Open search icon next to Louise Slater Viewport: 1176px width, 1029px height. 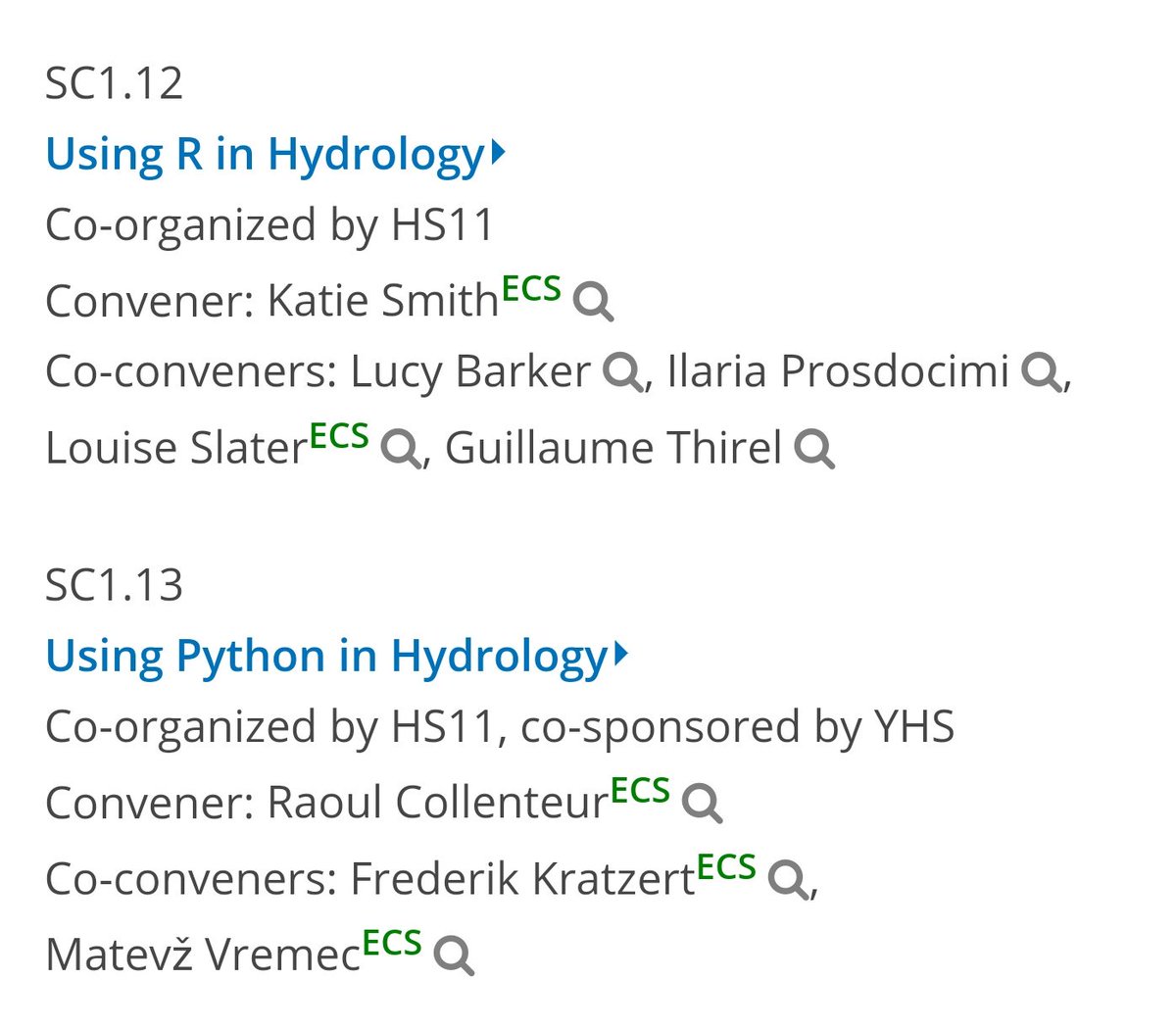click(x=400, y=449)
